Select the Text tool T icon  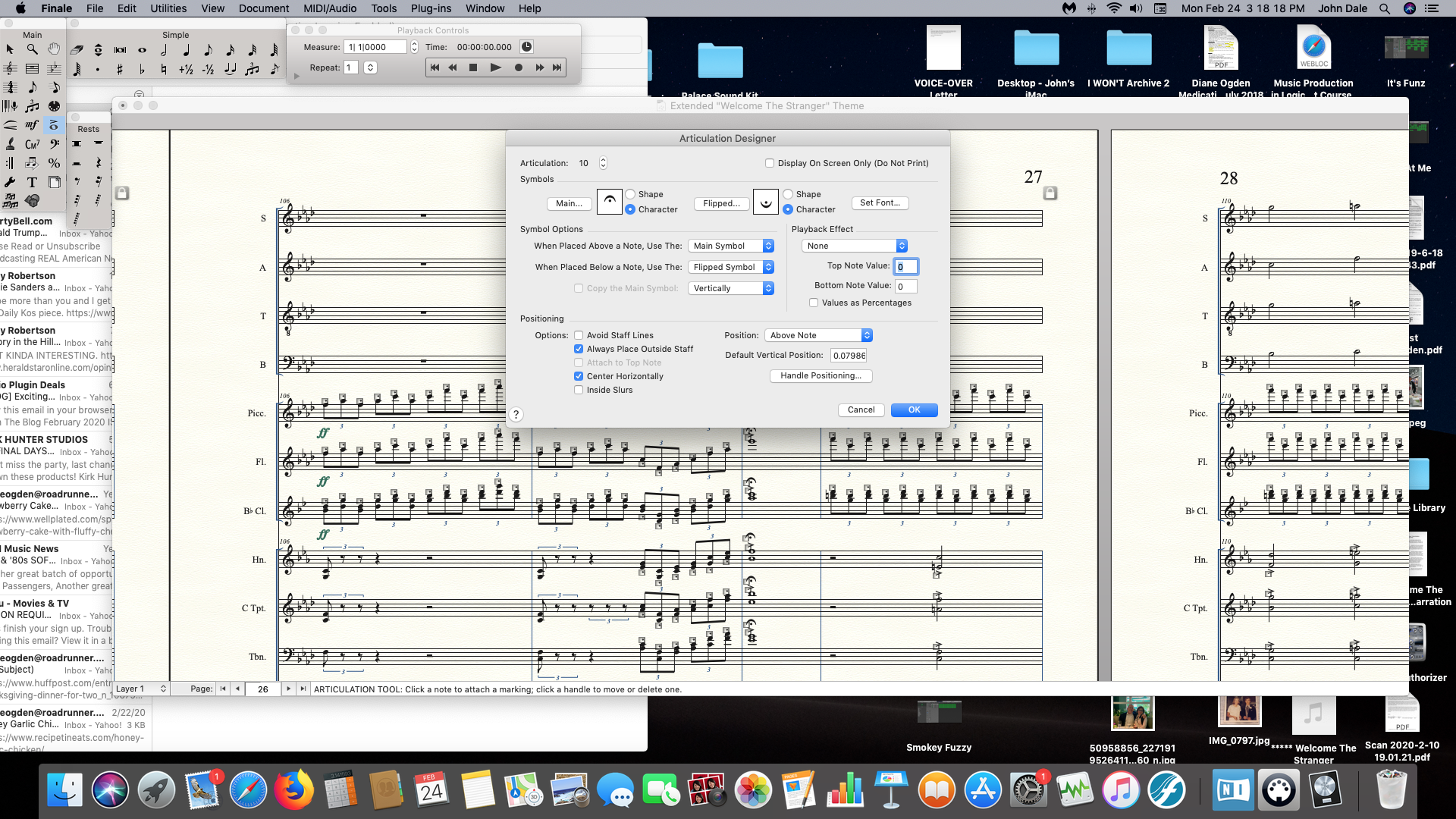32,182
